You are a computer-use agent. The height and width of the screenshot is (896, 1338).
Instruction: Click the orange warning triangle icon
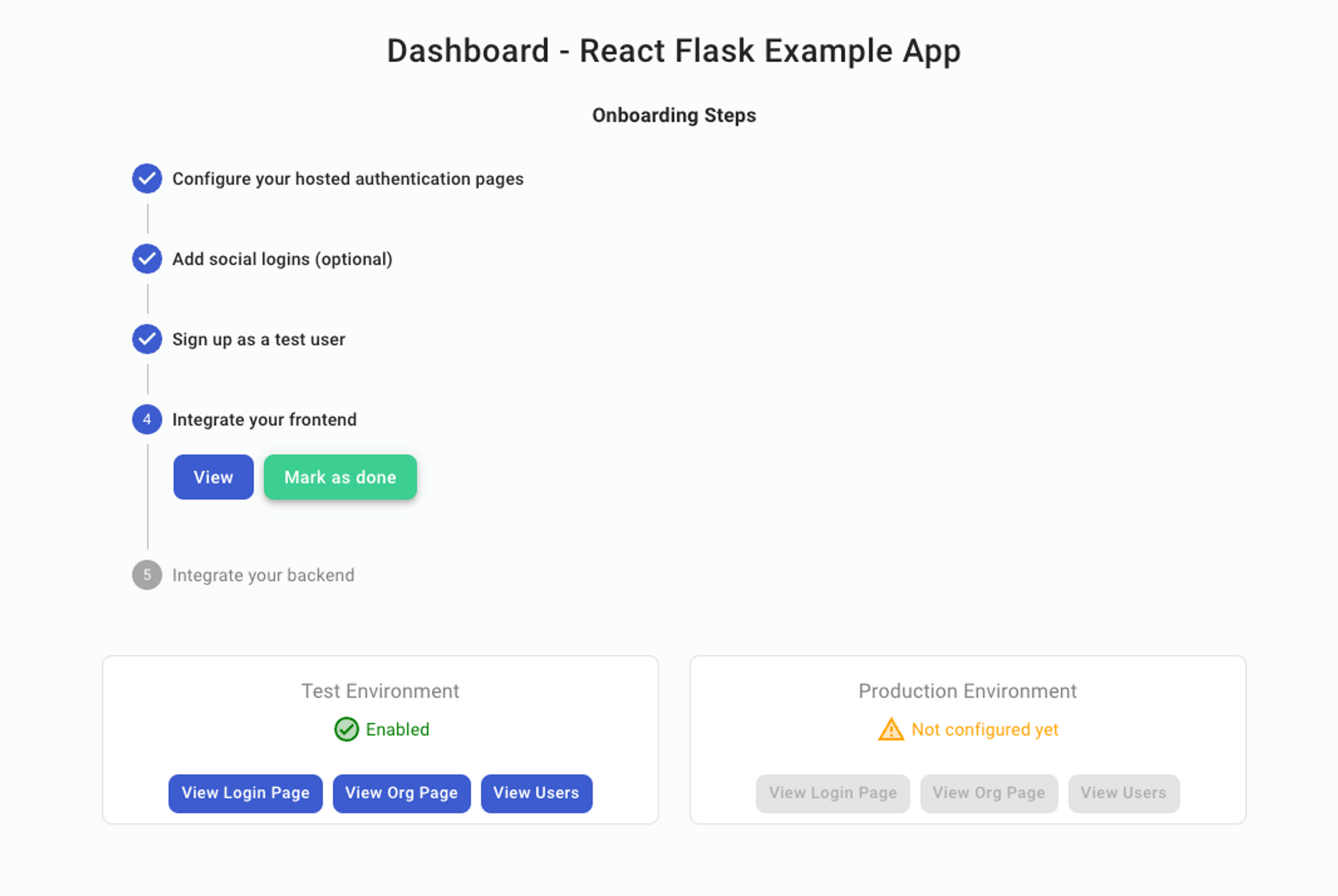click(891, 730)
